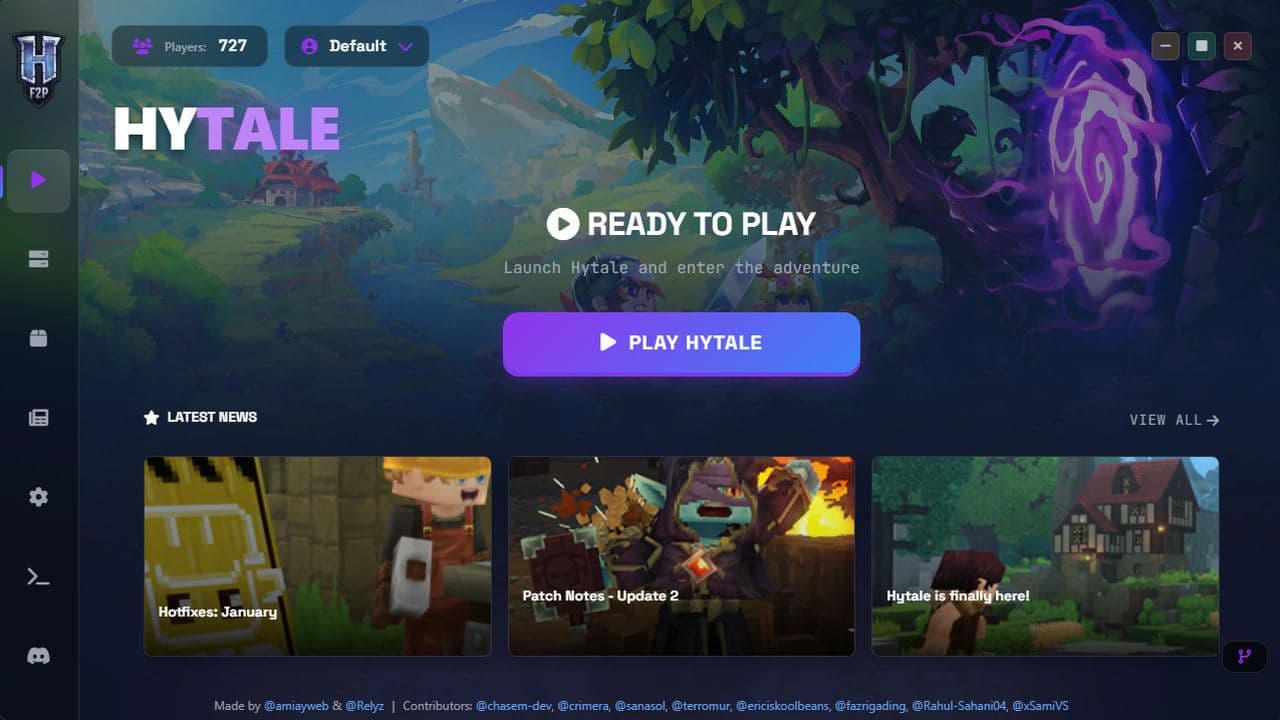Click the Players count badge
Screen dimensions: 1280x720
pyautogui.click(x=189, y=46)
